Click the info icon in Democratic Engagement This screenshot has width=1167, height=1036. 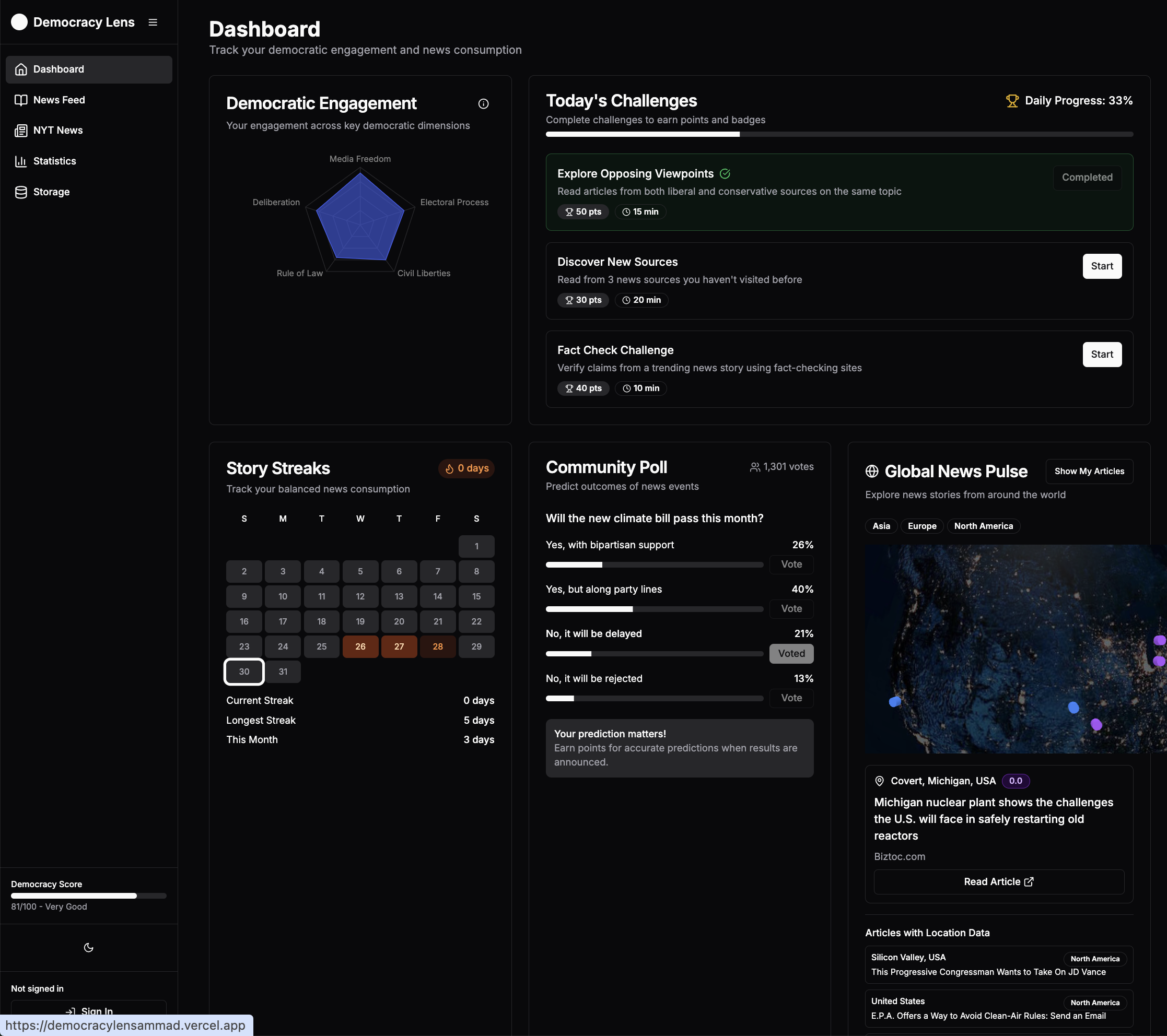[x=483, y=103]
